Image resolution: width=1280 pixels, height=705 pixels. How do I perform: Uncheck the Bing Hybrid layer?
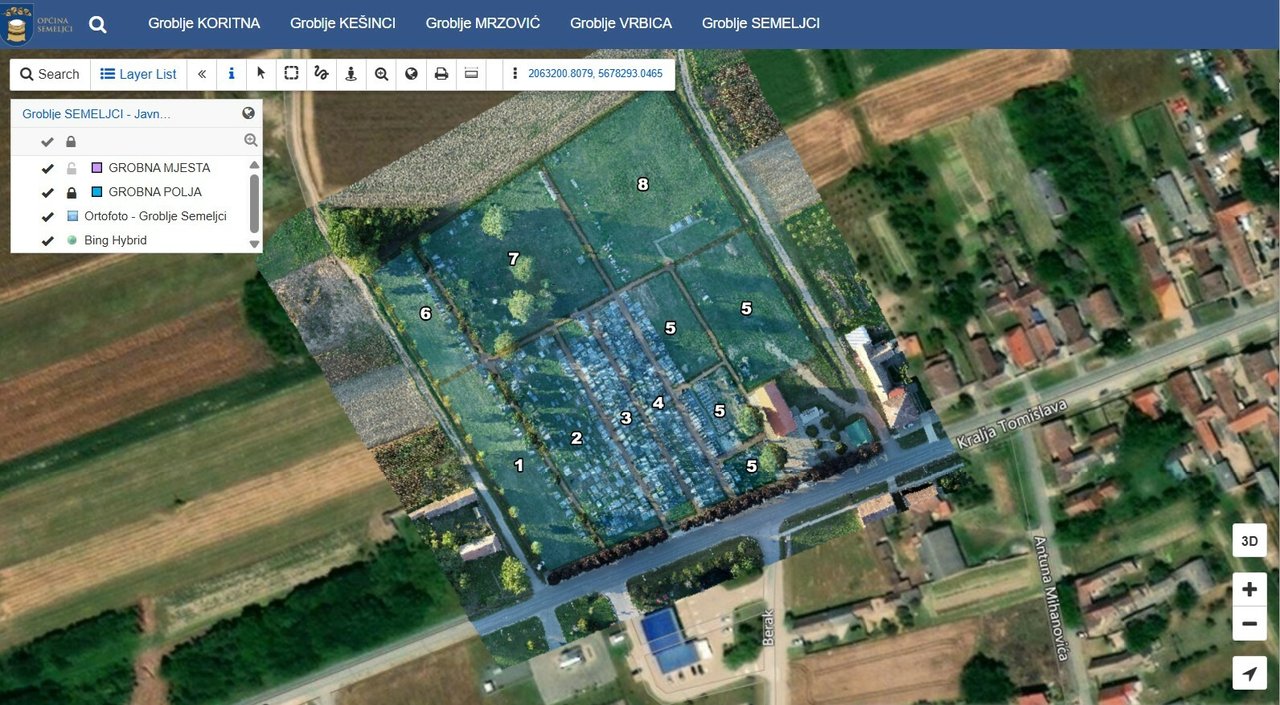point(47,241)
